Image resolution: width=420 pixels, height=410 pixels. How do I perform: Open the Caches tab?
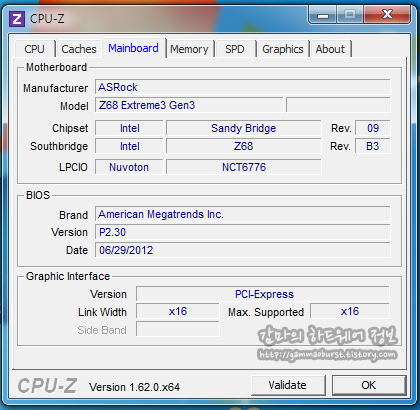(79, 49)
